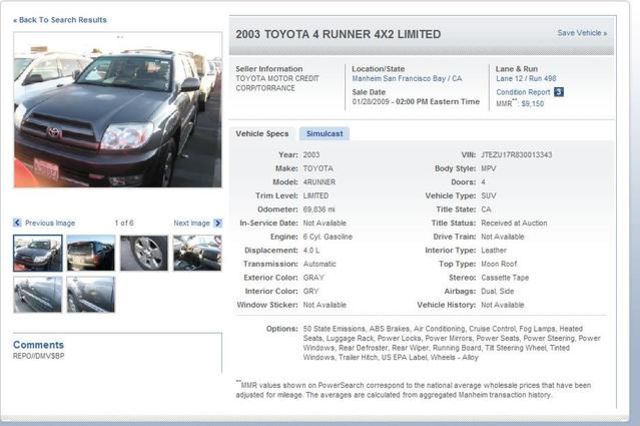Click the Trim Level value LIMITED
The image size is (640, 426).
click(316, 196)
